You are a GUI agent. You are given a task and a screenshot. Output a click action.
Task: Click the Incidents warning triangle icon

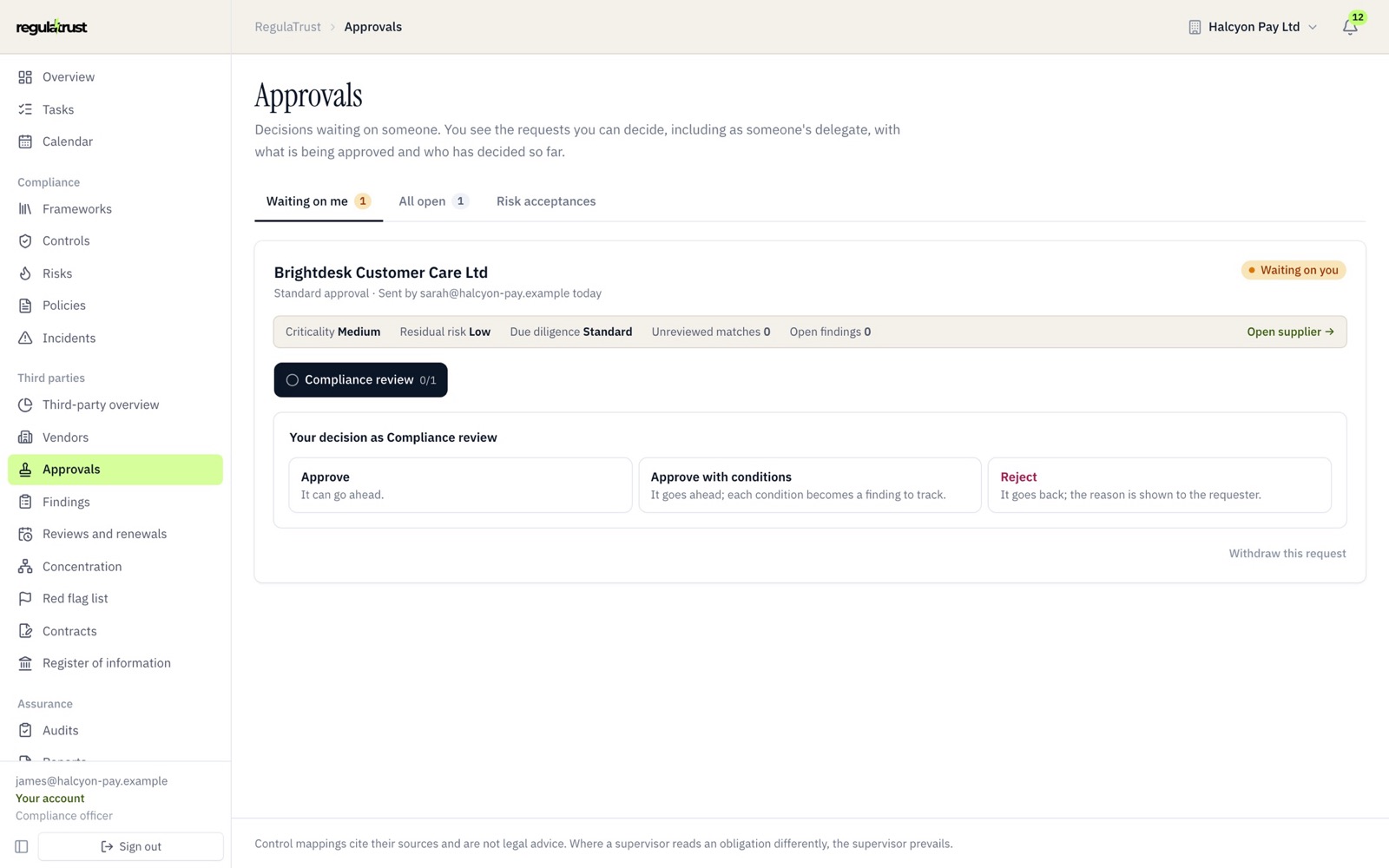[x=25, y=339]
